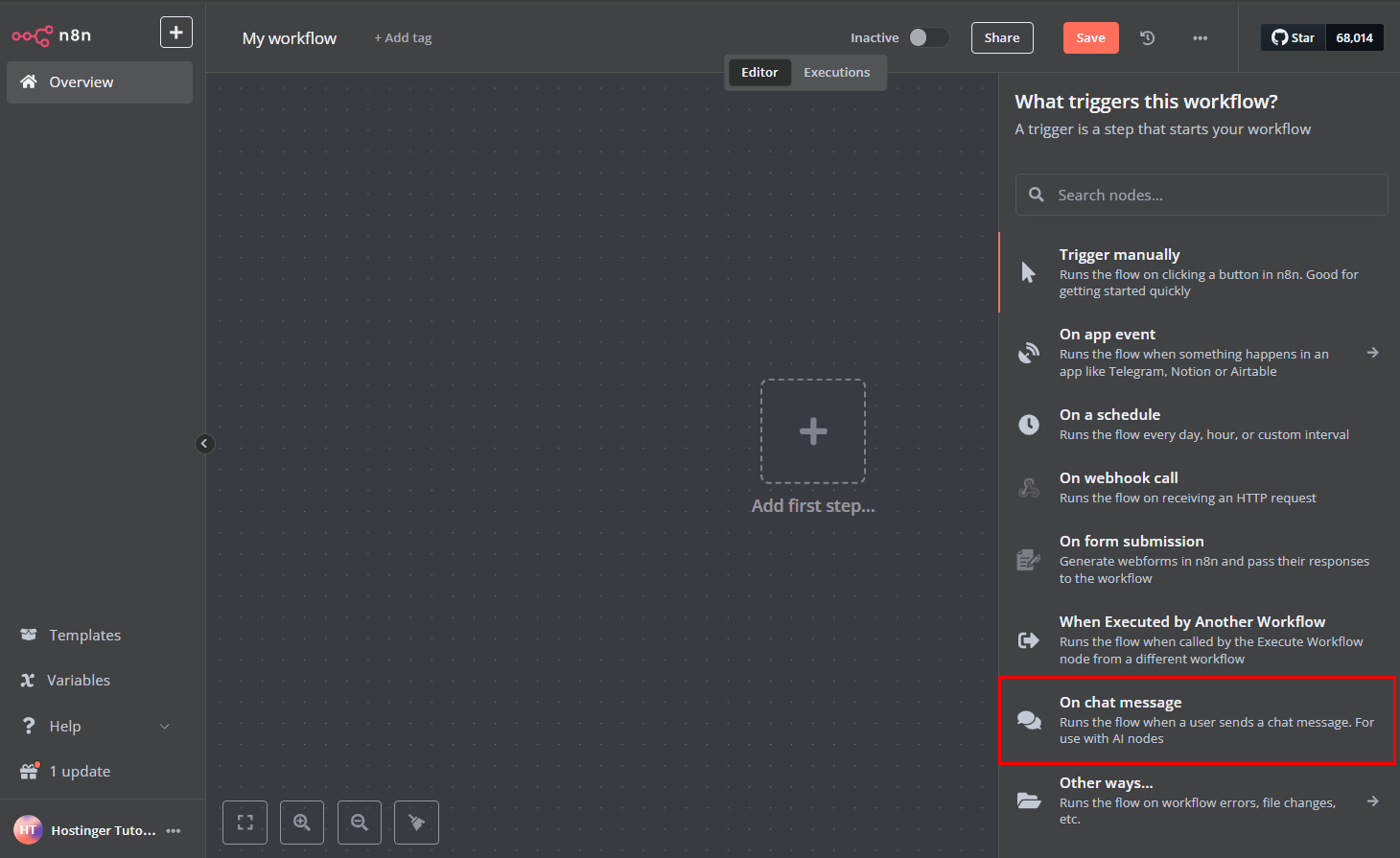Click the Search nodes field
The height and width of the screenshot is (858, 1400).
[x=1201, y=195]
